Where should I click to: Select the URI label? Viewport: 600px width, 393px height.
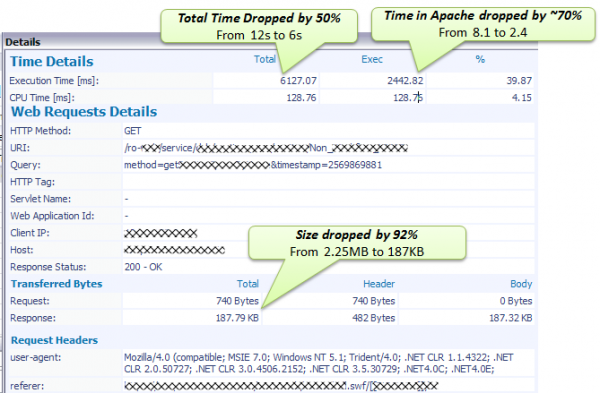coord(20,148)
